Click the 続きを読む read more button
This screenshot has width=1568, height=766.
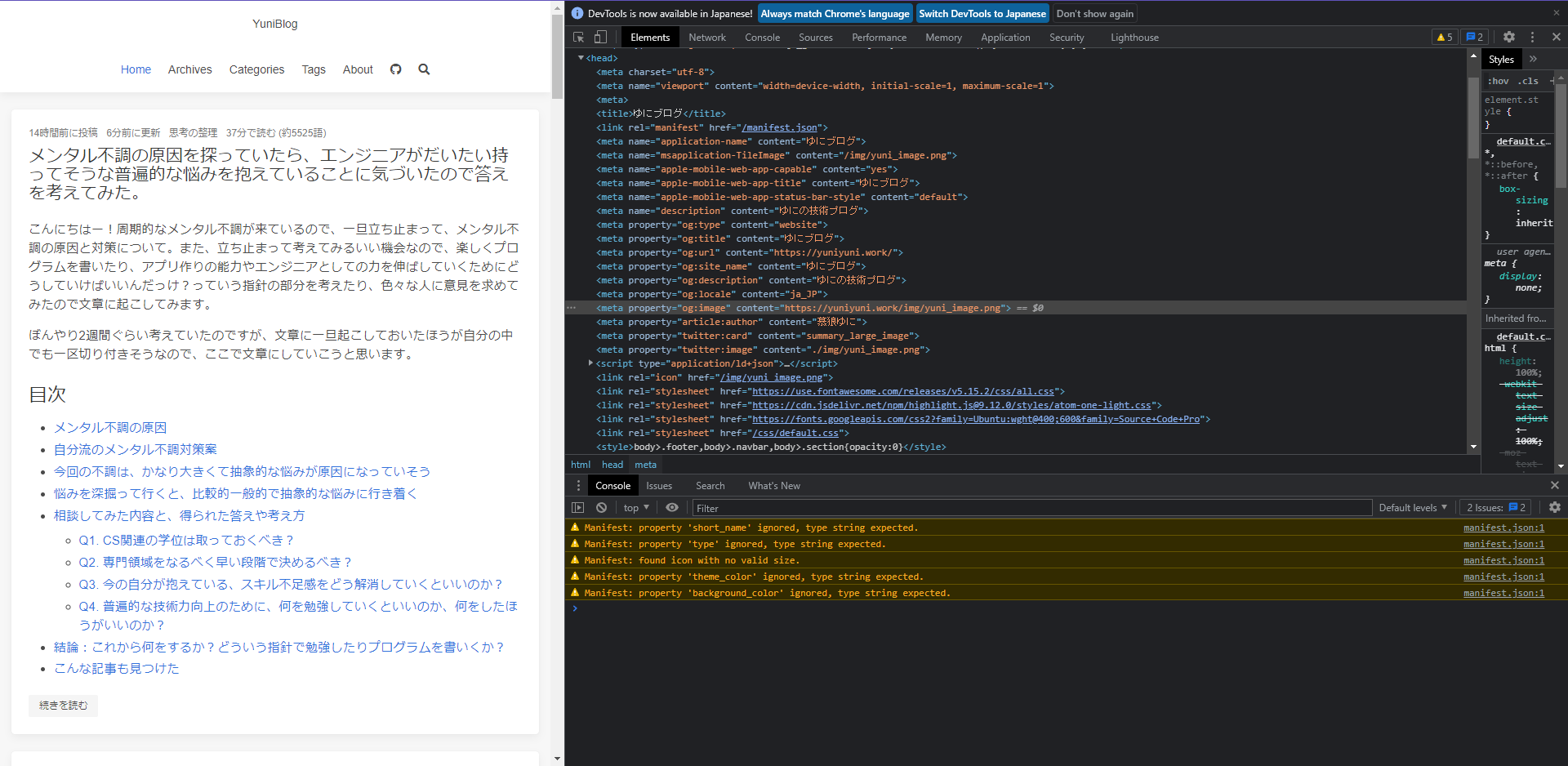(63, 706)
